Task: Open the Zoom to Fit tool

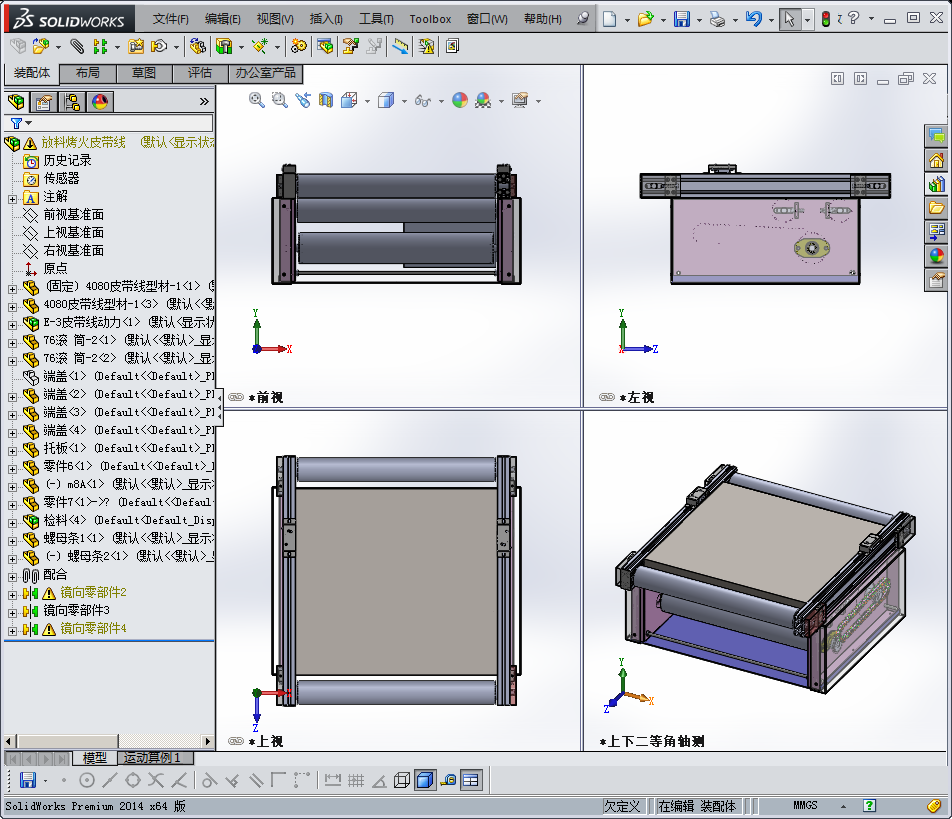Action: coord(257,100)
